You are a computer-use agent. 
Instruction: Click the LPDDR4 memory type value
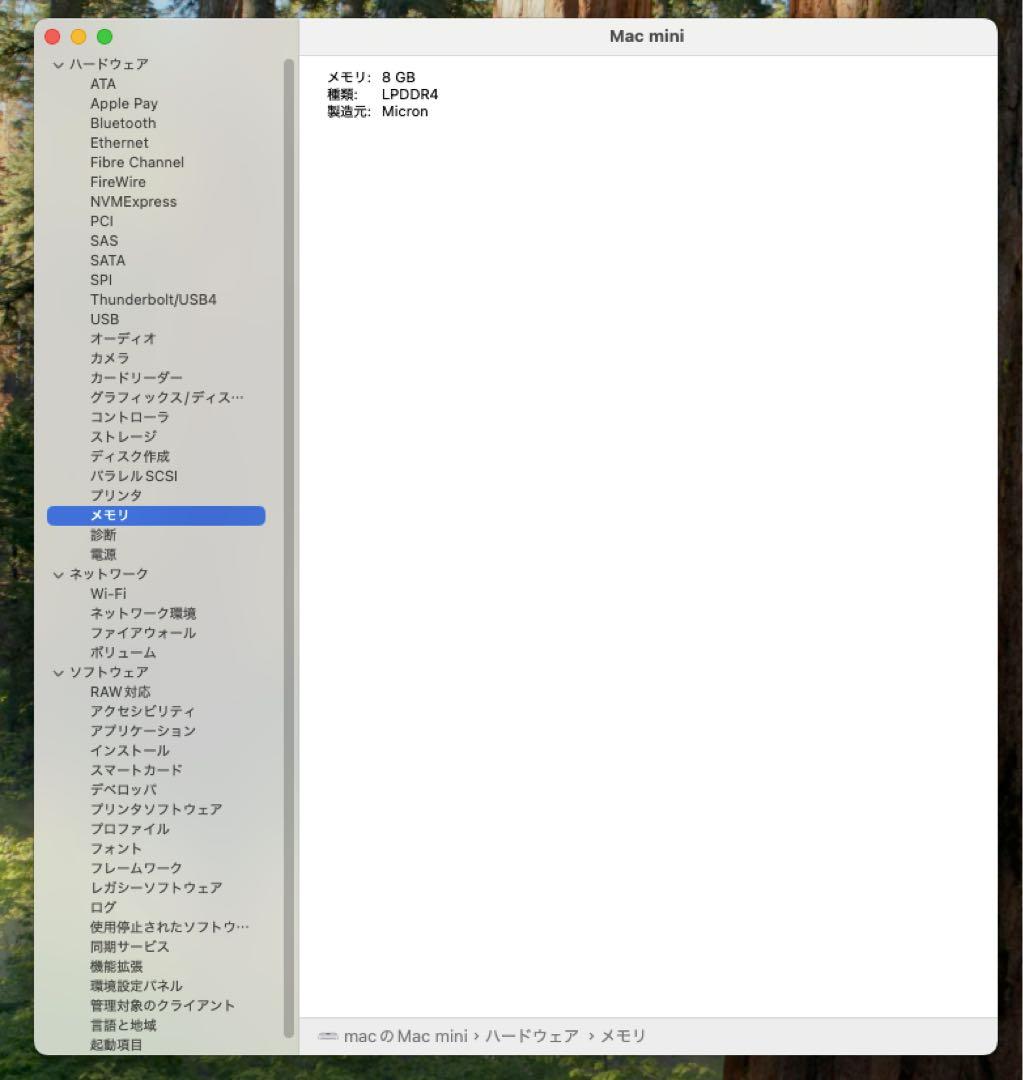(410, 94)
